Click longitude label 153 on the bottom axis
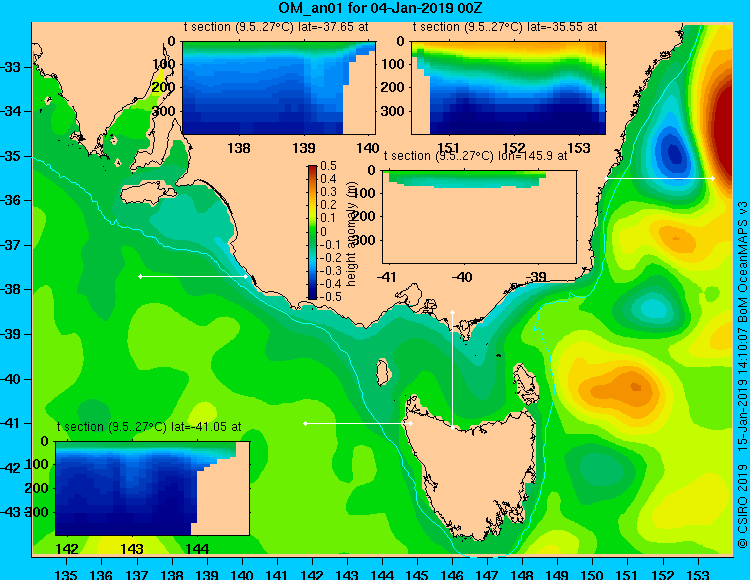This screenshot has height=580, width=750. [x=698, y=574]
